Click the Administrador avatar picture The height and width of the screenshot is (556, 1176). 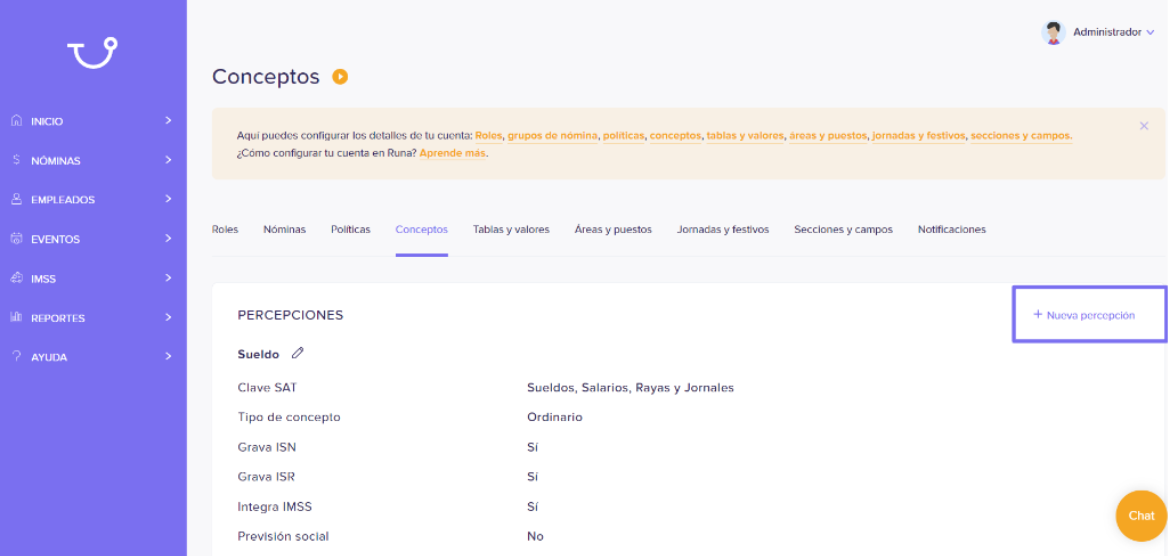coord(1053,32)
